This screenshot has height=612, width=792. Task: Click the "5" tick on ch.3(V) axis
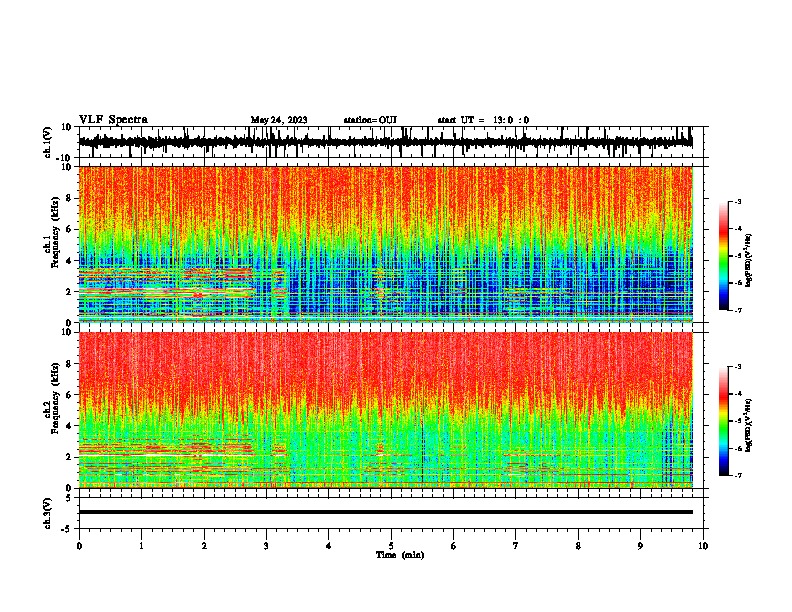(69, 498)
